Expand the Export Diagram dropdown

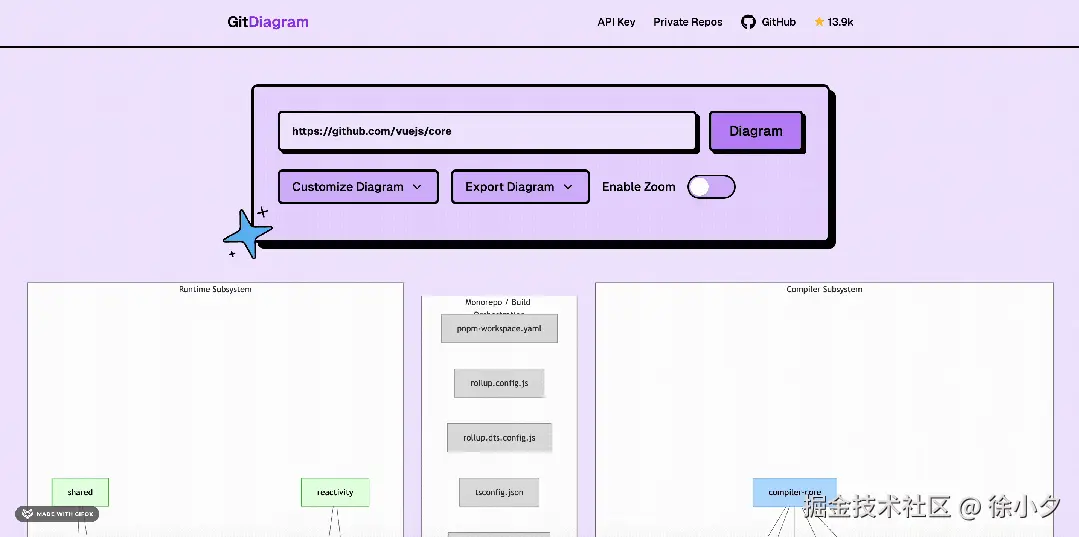520,187
